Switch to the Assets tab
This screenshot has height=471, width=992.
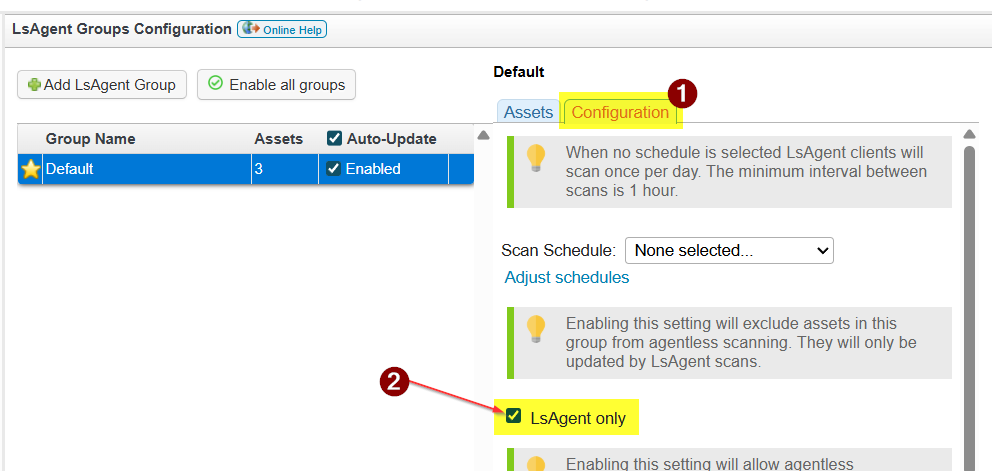[x=528, y=112]
